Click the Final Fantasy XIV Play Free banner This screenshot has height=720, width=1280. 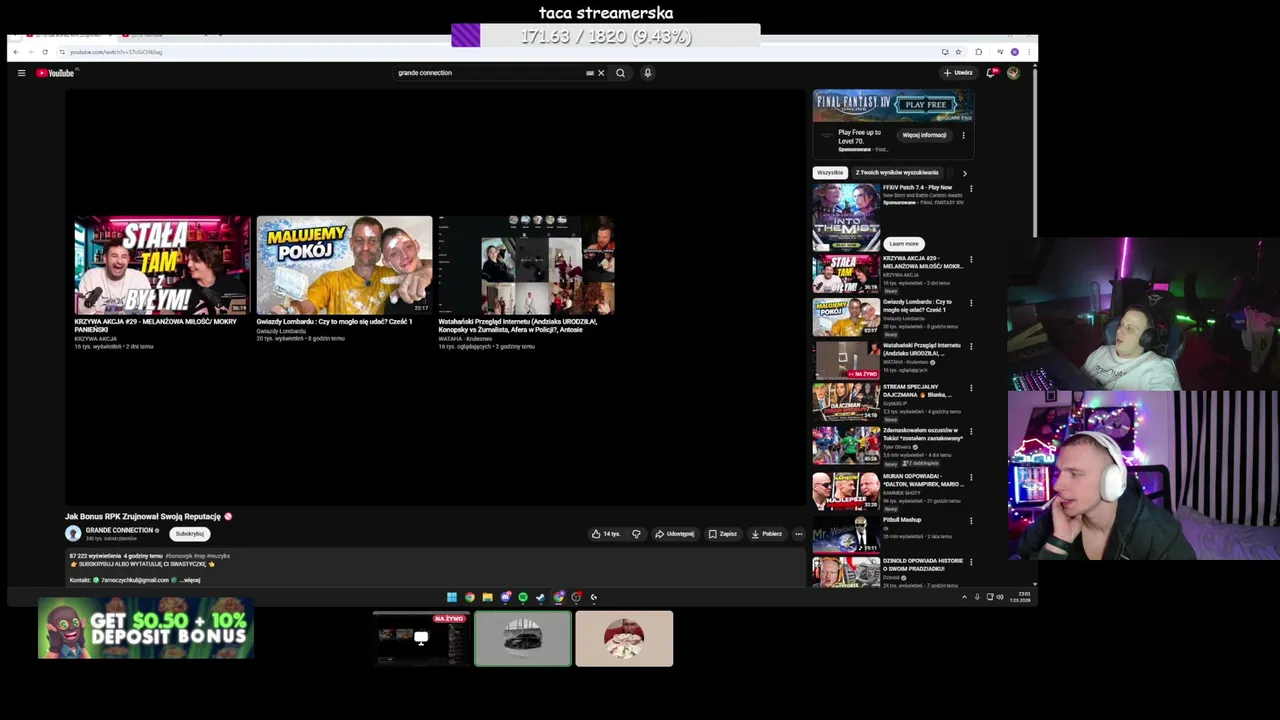click(x=893, y=106)
